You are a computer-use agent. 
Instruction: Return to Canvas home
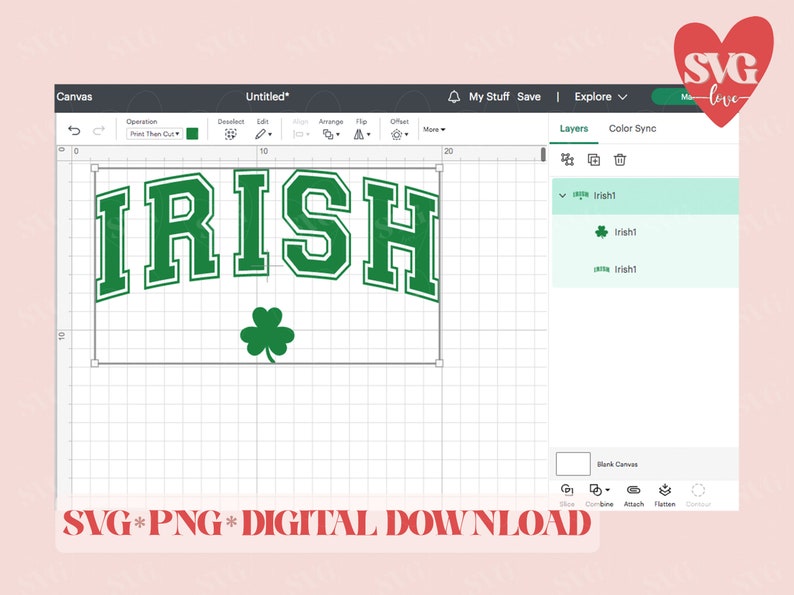[x=74, y=97]
